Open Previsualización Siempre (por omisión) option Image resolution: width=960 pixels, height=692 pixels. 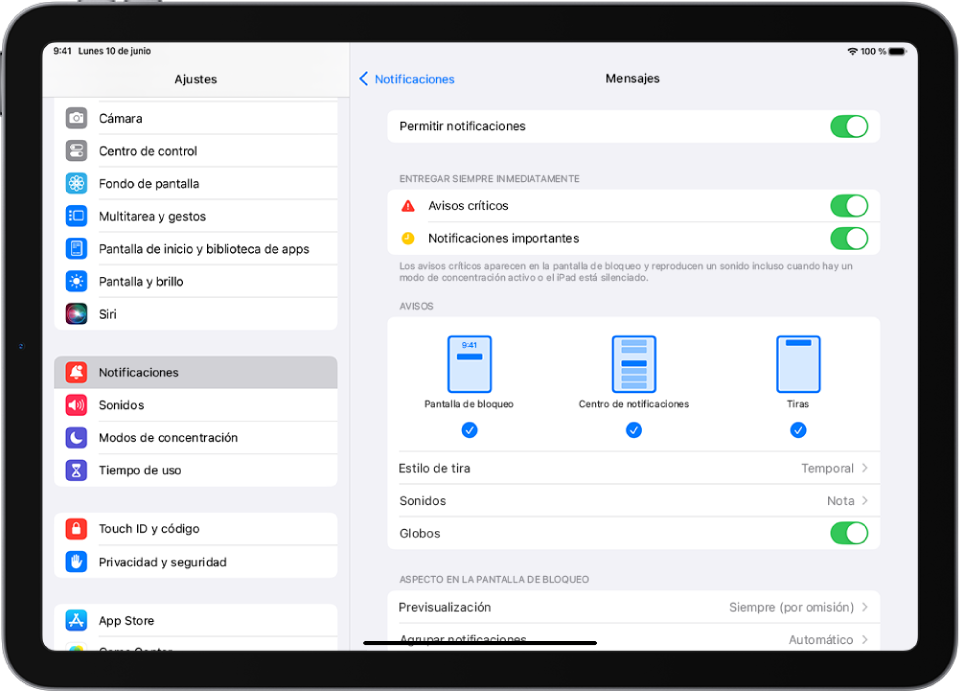tap(633, 607)
